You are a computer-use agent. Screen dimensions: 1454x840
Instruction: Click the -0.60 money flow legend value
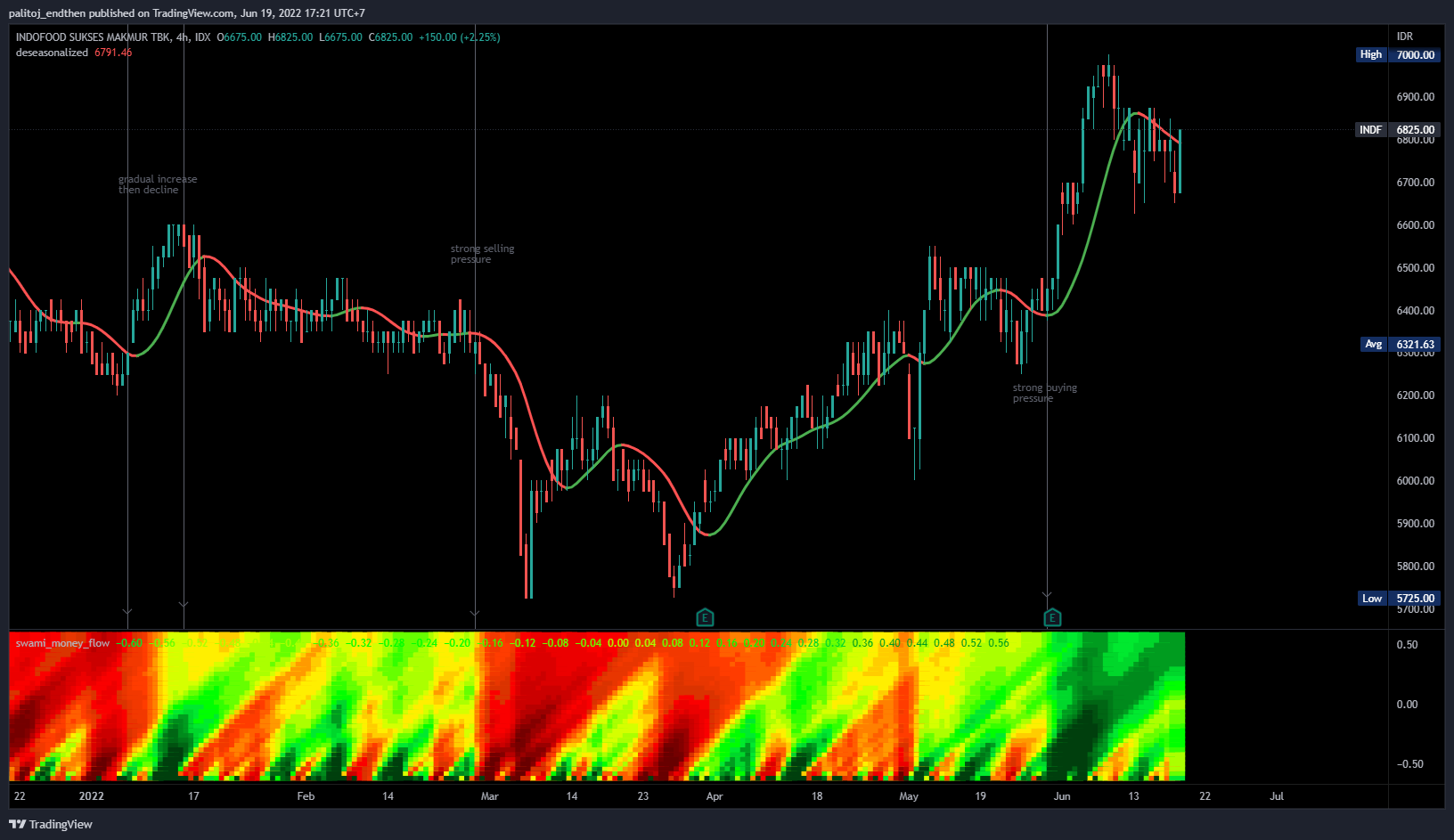(129, 643)
